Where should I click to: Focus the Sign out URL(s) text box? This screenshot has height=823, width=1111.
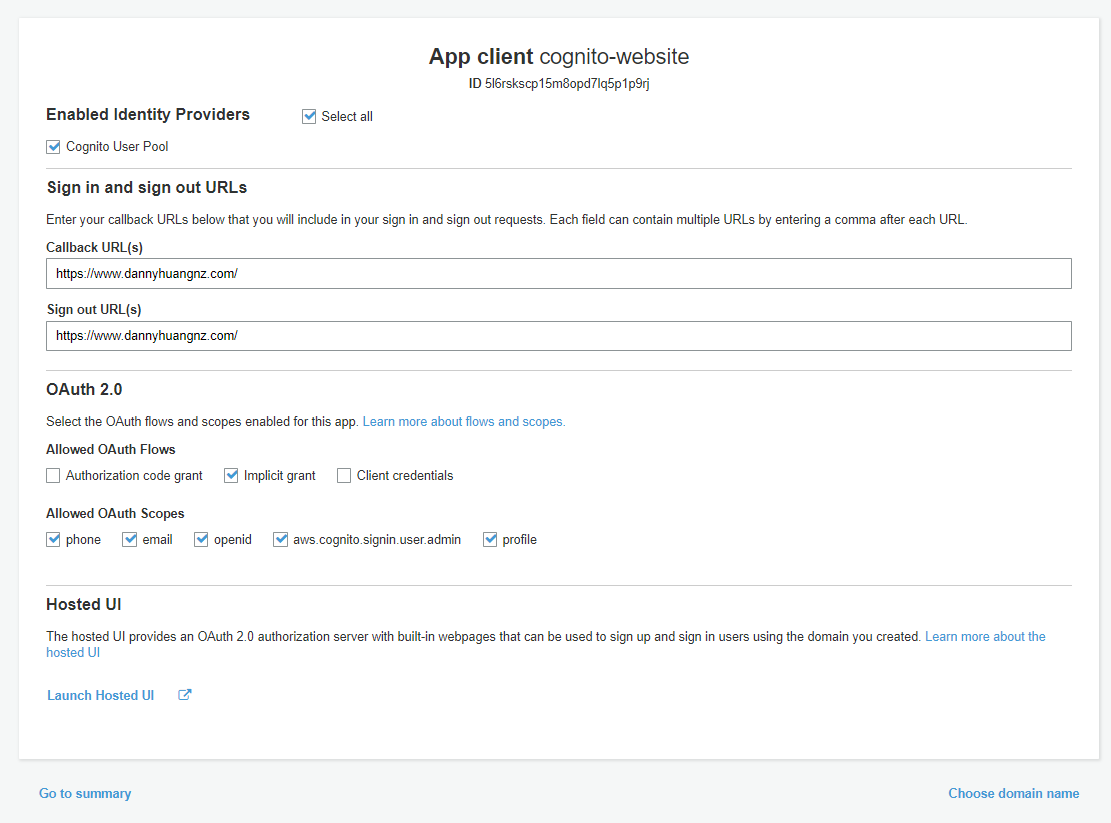pyautogui.click(x=558, y=336)
